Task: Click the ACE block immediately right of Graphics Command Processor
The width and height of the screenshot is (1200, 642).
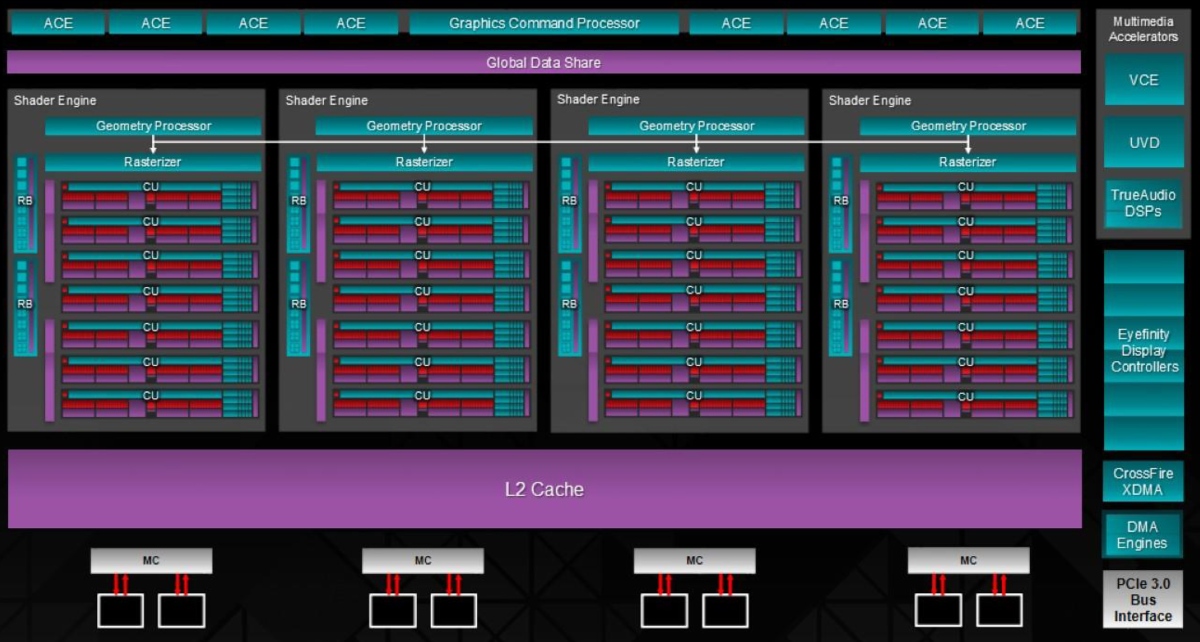Action: (736, 23)
